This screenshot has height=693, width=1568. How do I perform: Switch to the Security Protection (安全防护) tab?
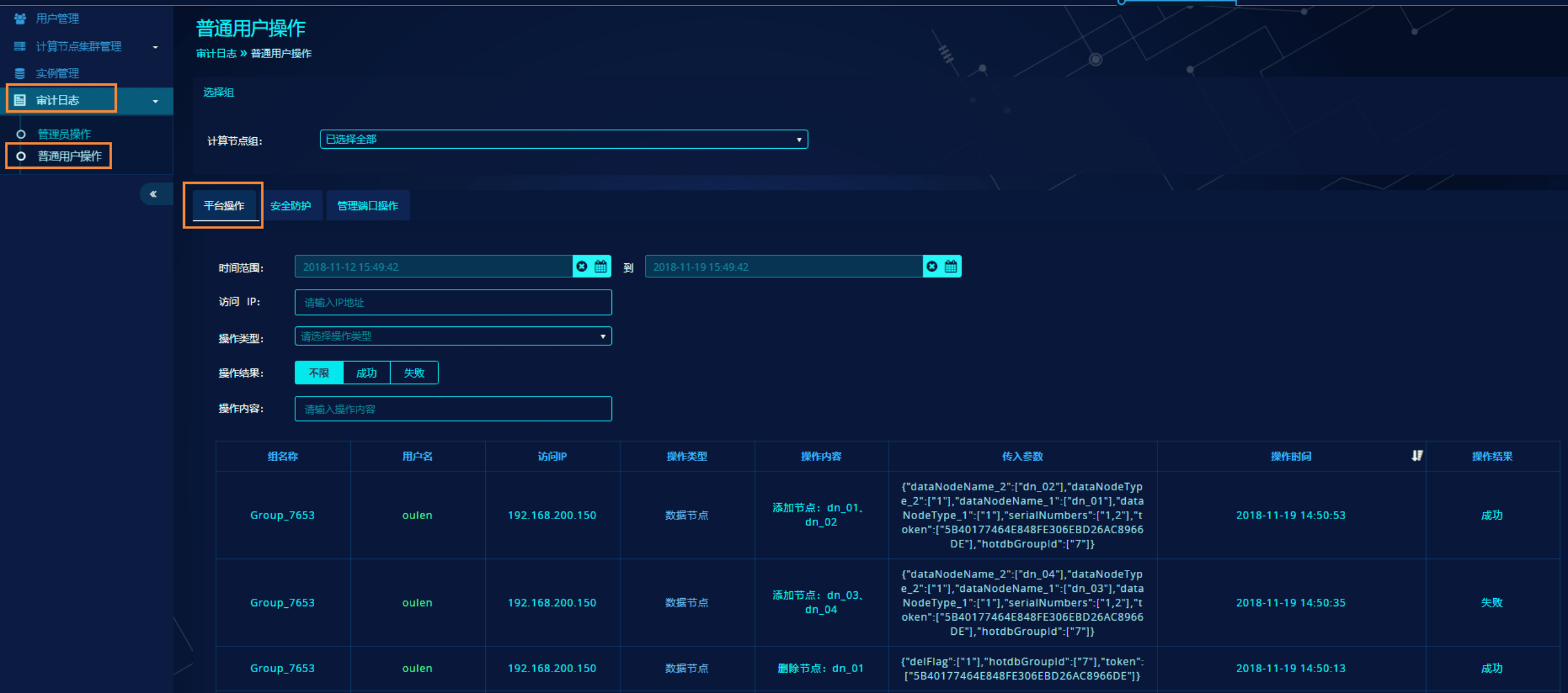(x=291, y=206)
